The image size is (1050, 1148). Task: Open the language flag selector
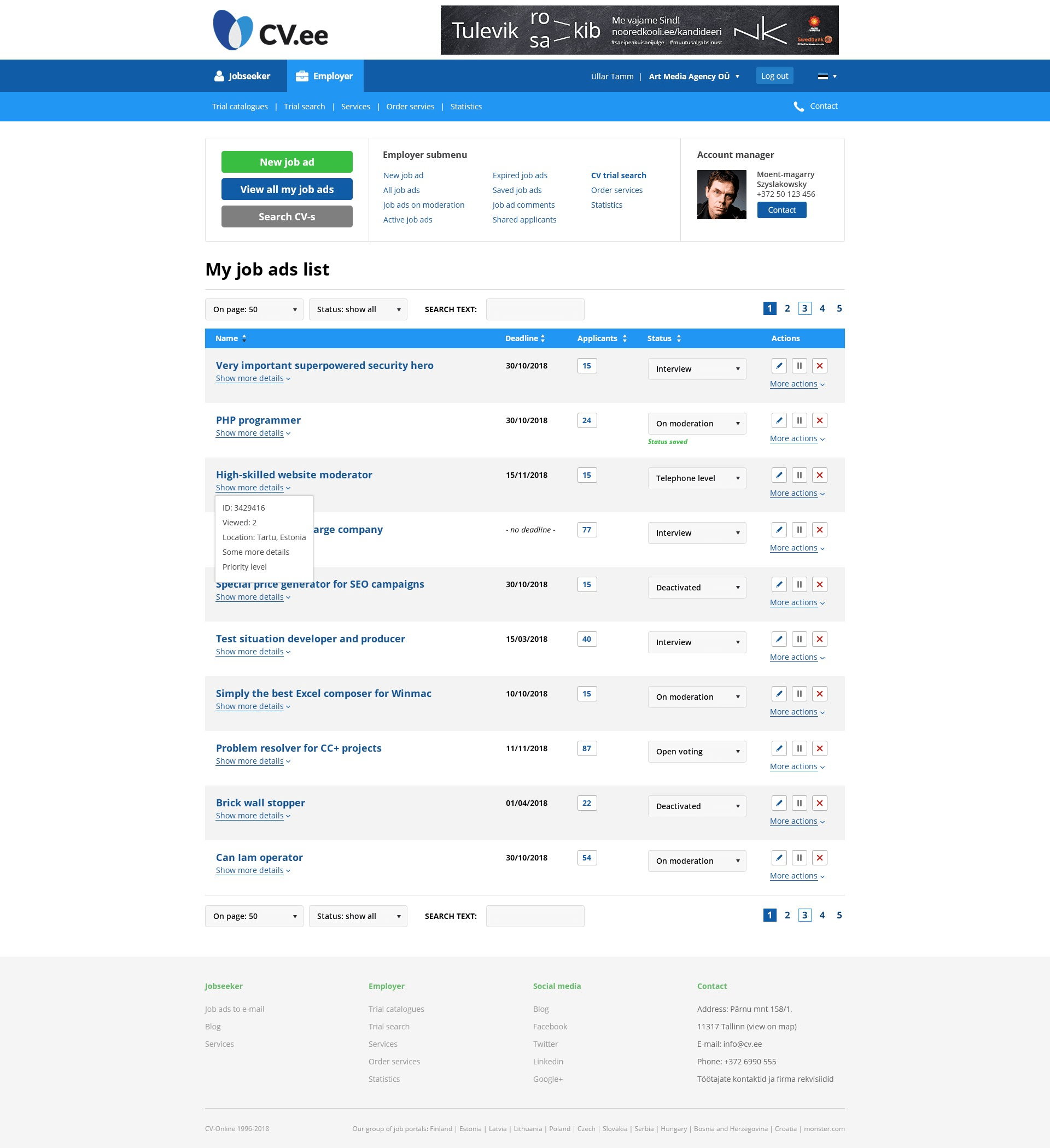[x=827, y=77]
